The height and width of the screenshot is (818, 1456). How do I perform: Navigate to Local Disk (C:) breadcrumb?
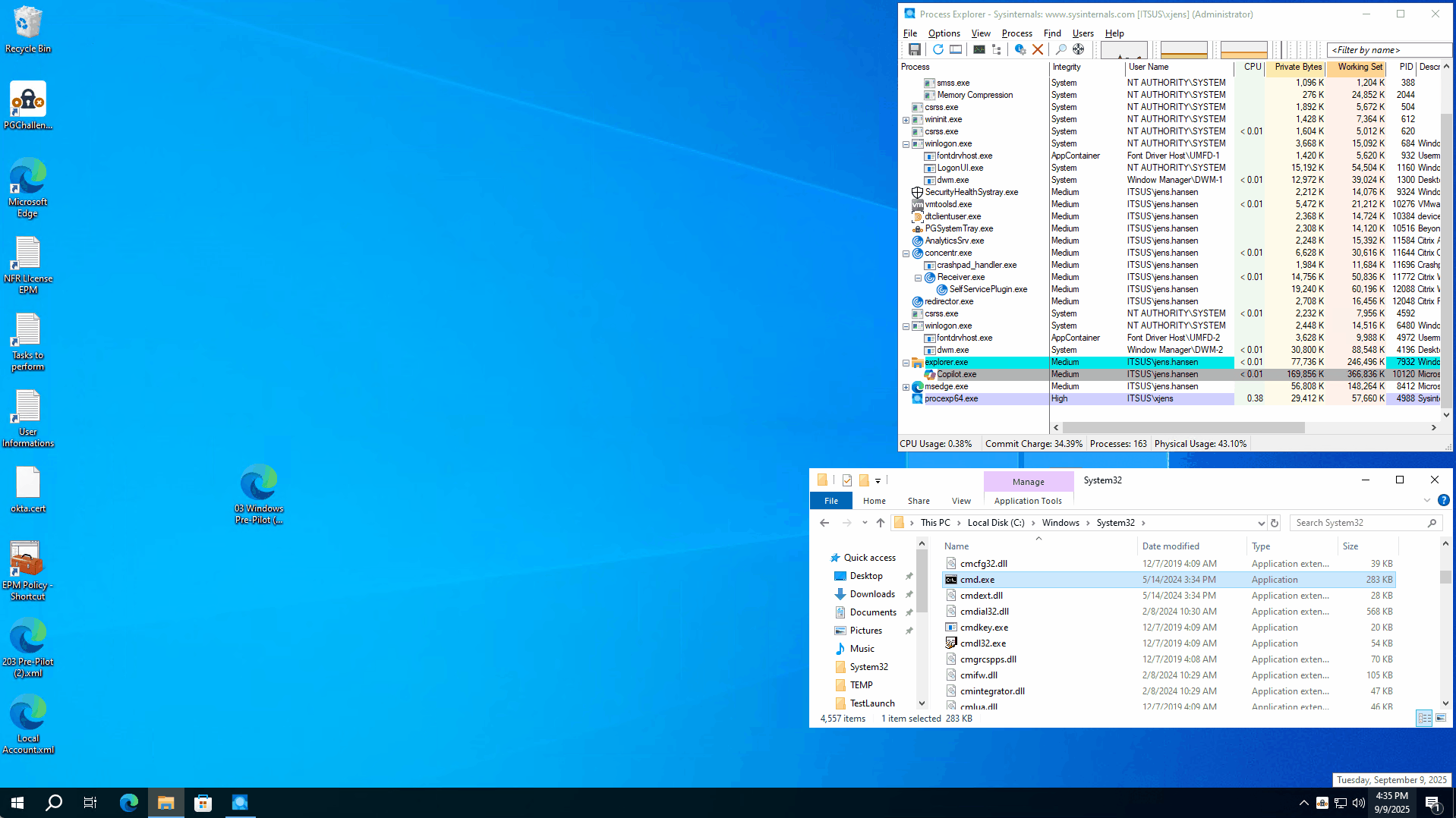(996, 523)
